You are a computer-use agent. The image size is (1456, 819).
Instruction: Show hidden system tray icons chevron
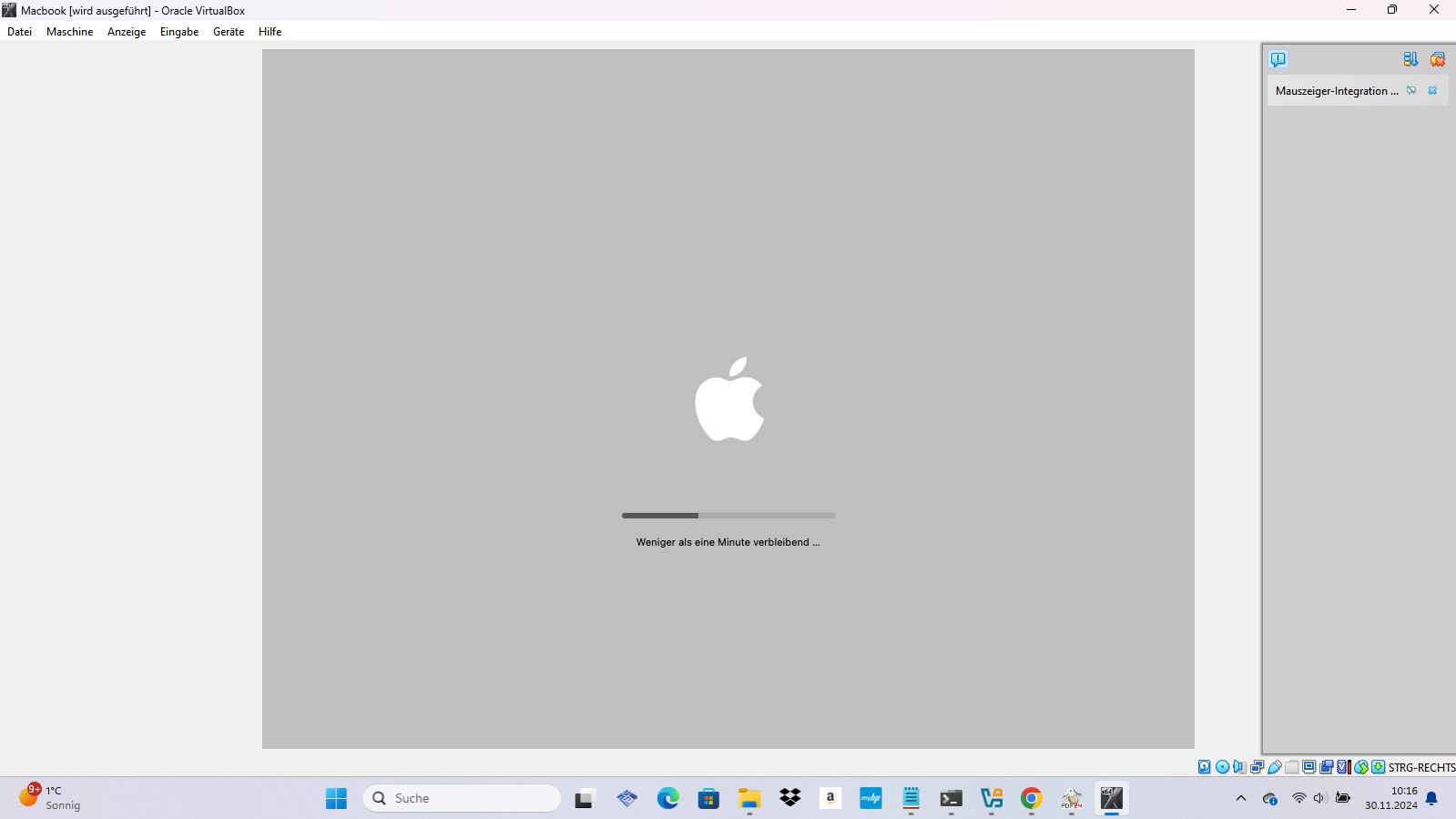point(1240,798)
